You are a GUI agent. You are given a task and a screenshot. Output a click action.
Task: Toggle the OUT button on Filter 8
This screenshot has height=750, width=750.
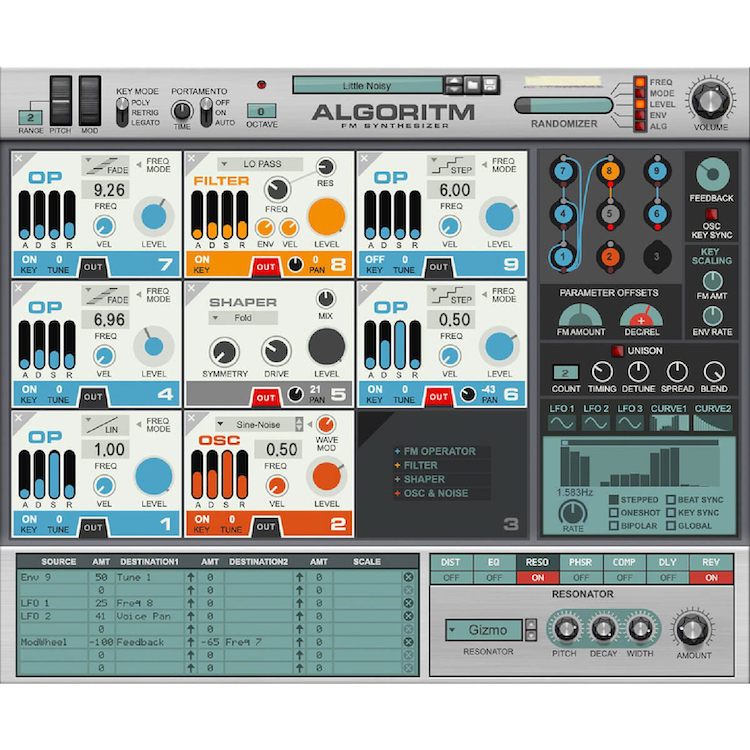(265, 267)
